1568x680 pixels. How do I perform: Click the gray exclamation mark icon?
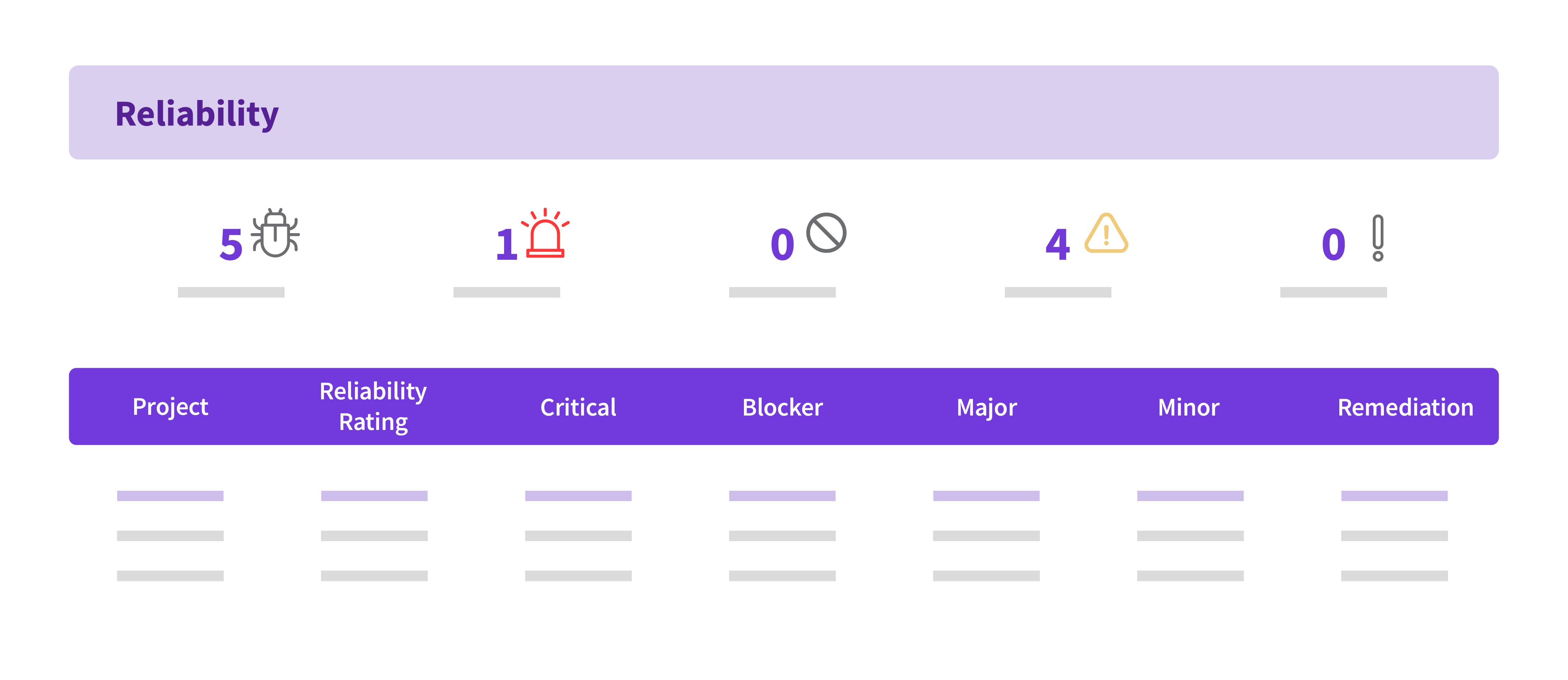pos(1378,237)
